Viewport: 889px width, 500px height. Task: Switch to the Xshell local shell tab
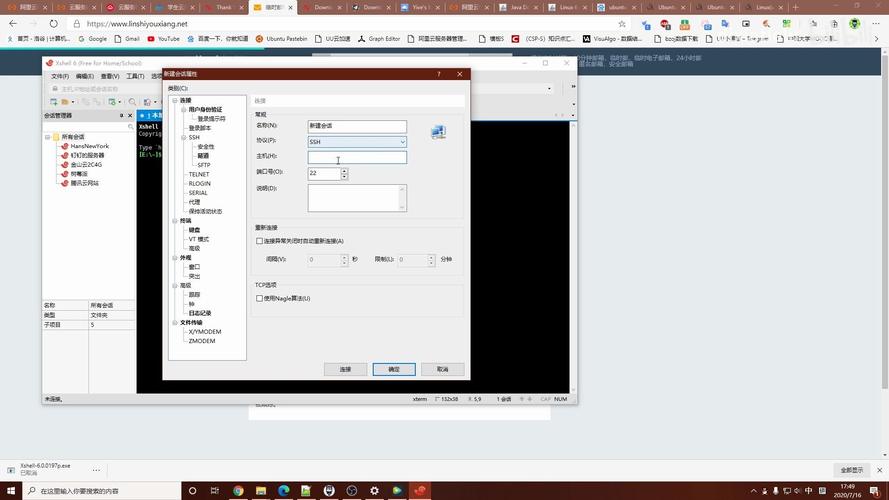(150, 116)
